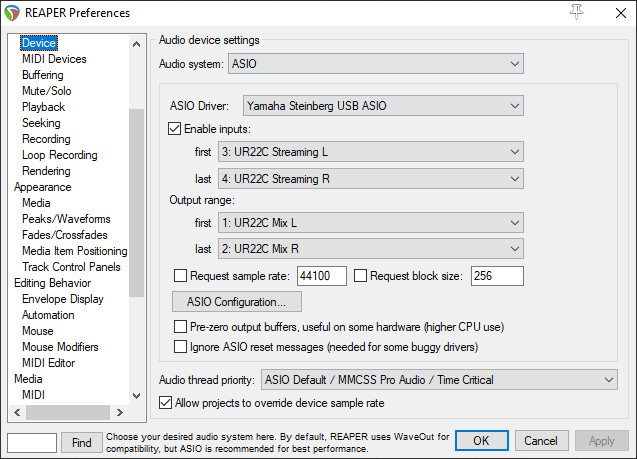This screenshot has height=459, width=637.
Task: Open Mute/Solo preferences page
Action: (47, 91)
